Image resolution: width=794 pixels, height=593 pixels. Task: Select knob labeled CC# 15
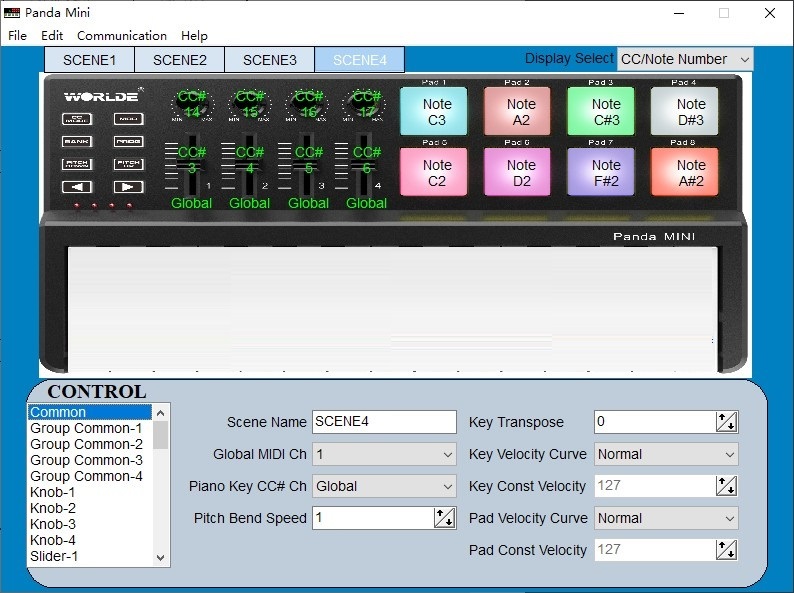coord(249,104)
